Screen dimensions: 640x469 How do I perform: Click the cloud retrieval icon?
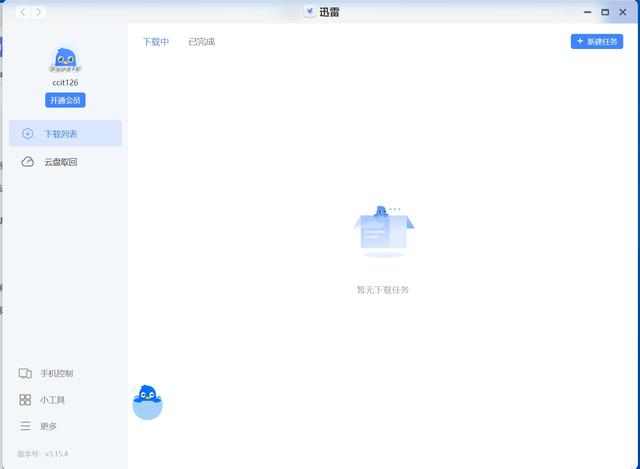coord(28,162)
